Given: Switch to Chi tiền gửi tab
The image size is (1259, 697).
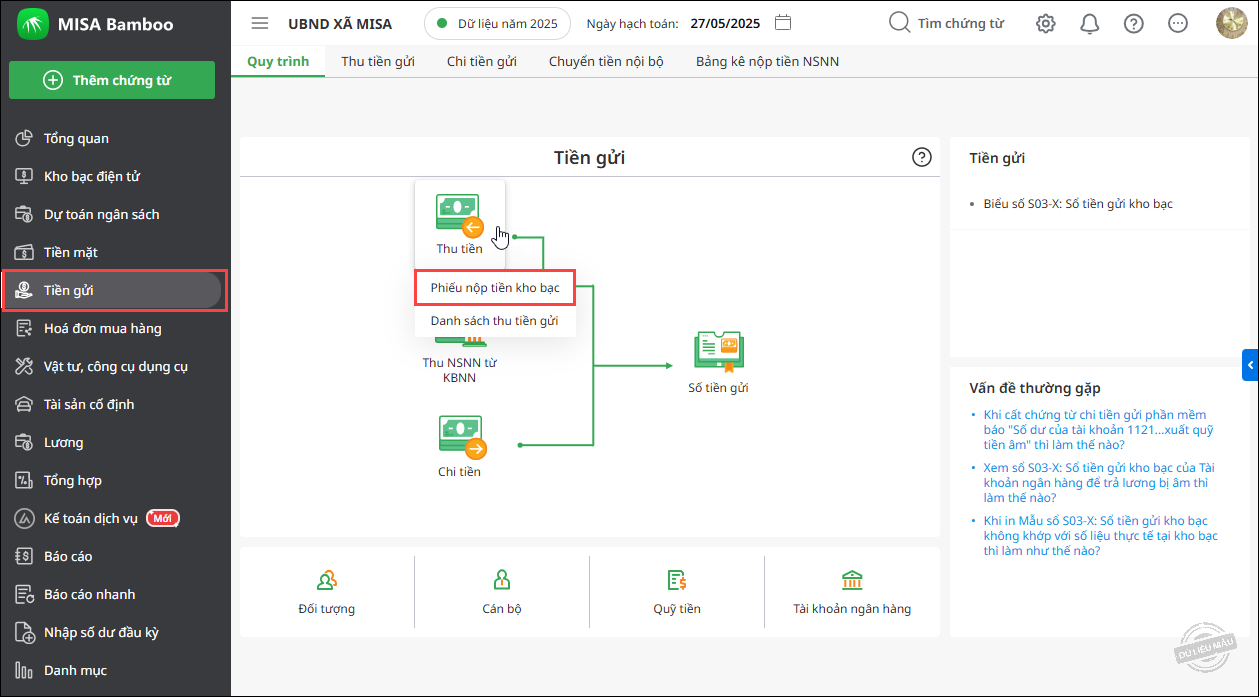Looking at the screenshot, I should click(482, 61).
